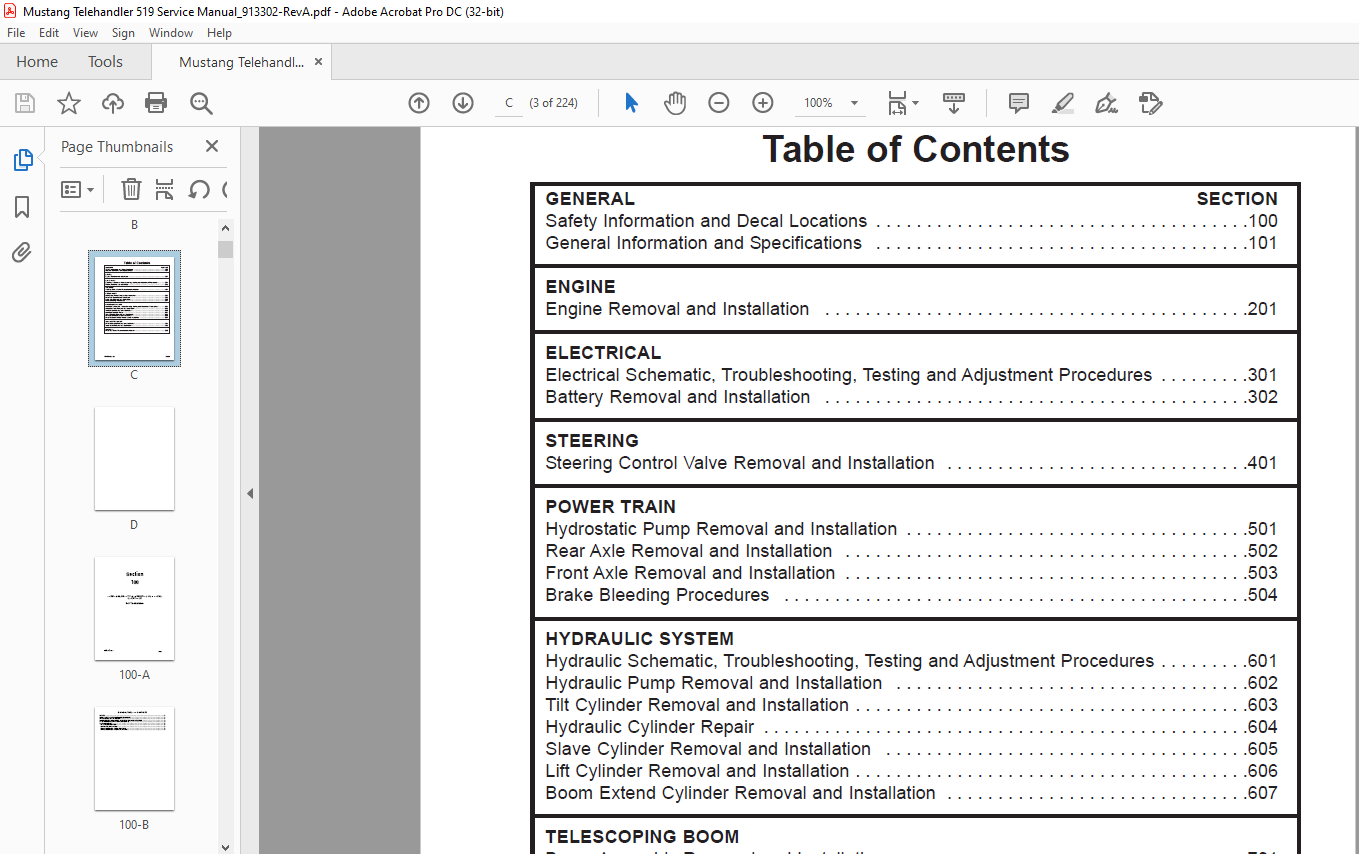Toggle scrolling mode icon in toolbar
This screenshot has width=1359, height=854.
pos(954,103)
